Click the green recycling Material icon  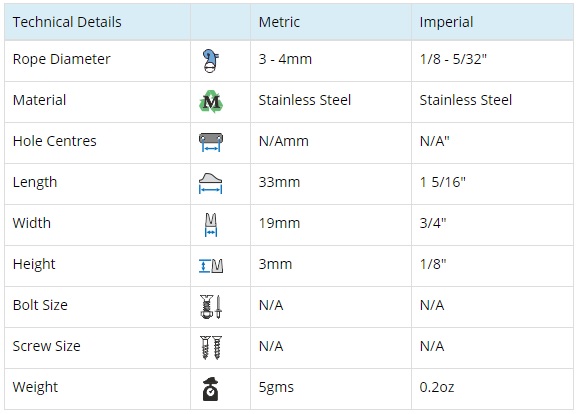[211, 101]
